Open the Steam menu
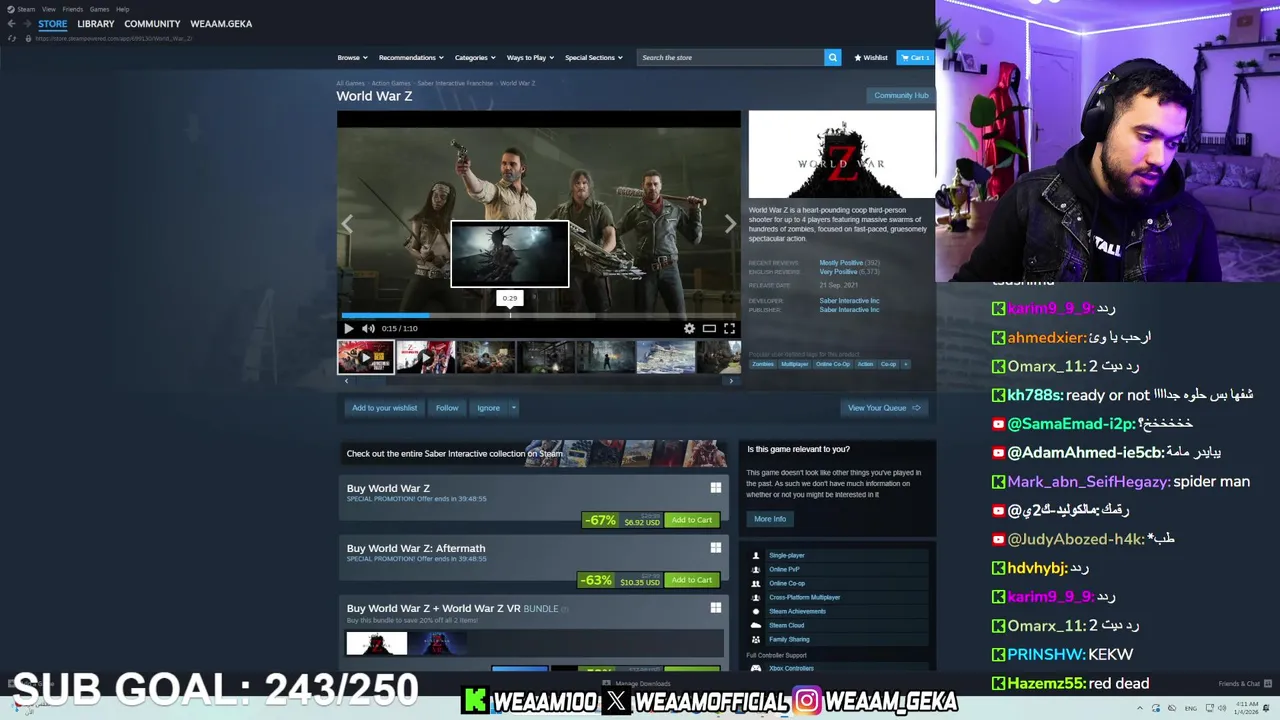 [24, 9]
